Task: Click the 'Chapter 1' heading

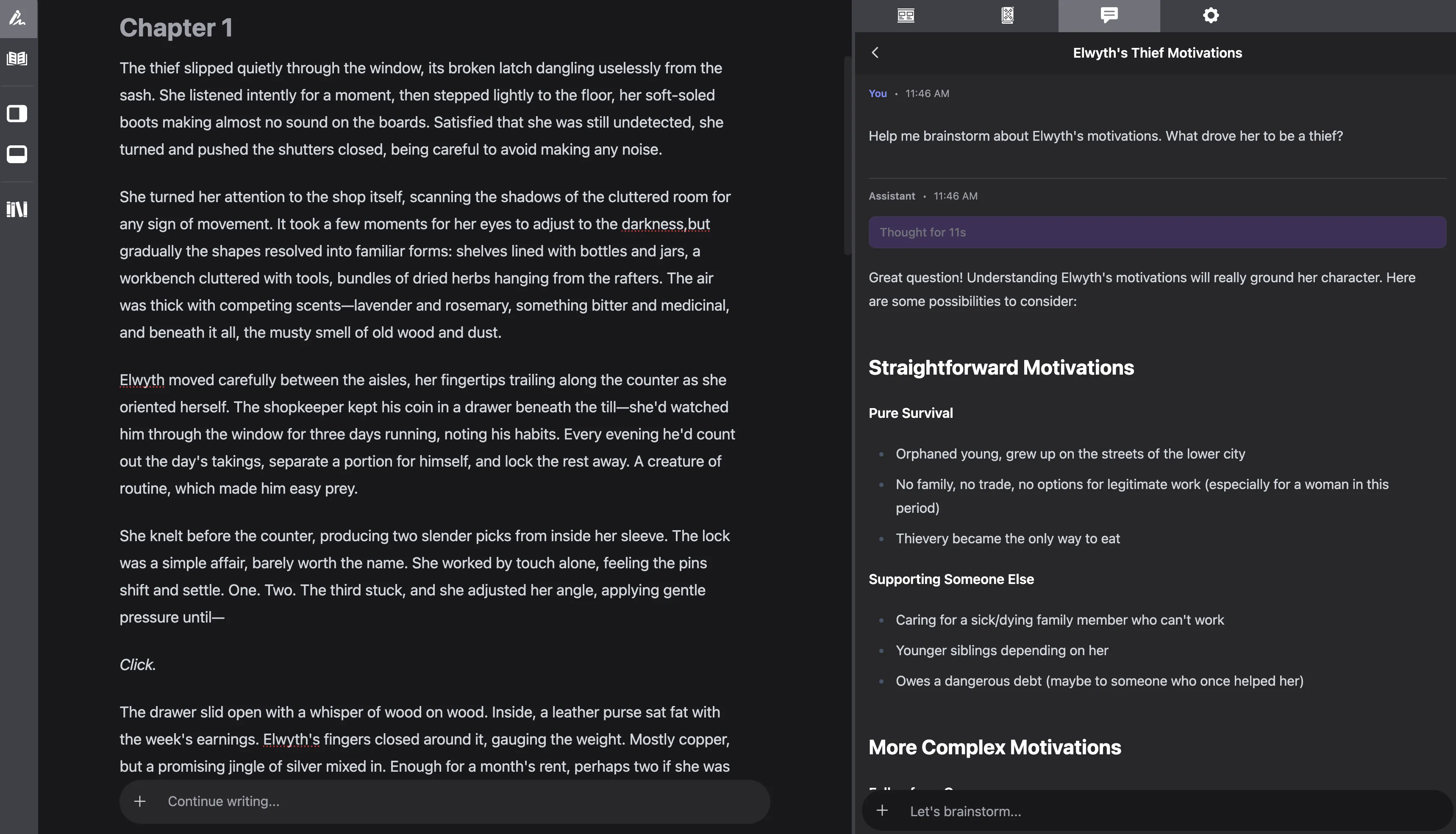Action: click(x=176, y=28)
